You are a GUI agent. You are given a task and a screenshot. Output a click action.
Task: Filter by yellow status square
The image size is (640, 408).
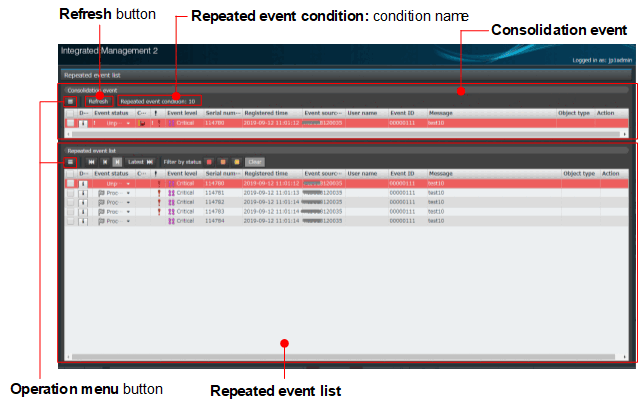pos(237,162)
